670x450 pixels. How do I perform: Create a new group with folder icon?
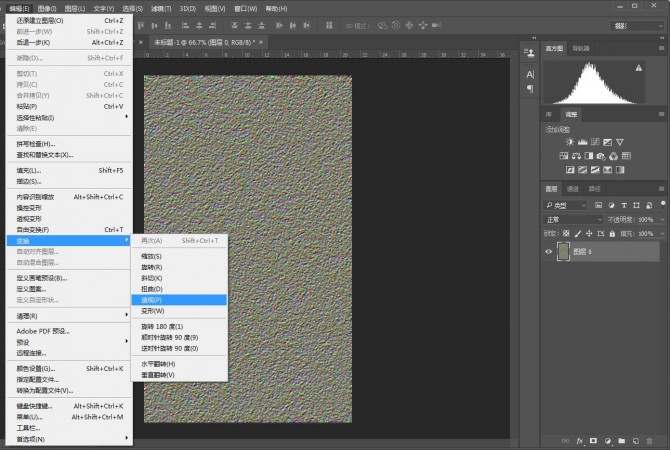coord(620,440)
